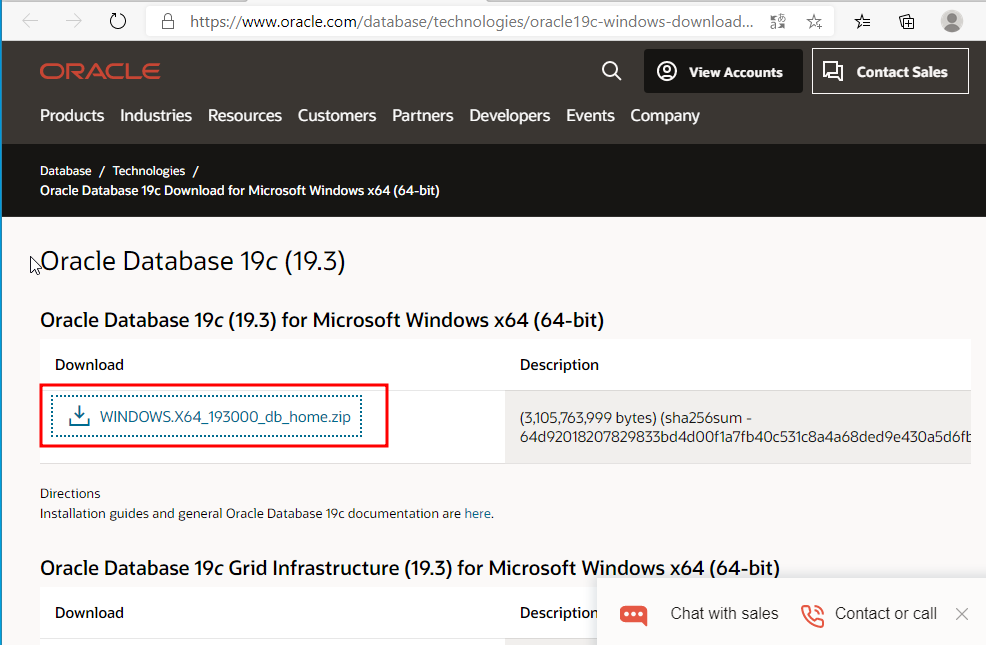
Task: Go to Database breadcrumb link
Action: [x=65, y=171]
